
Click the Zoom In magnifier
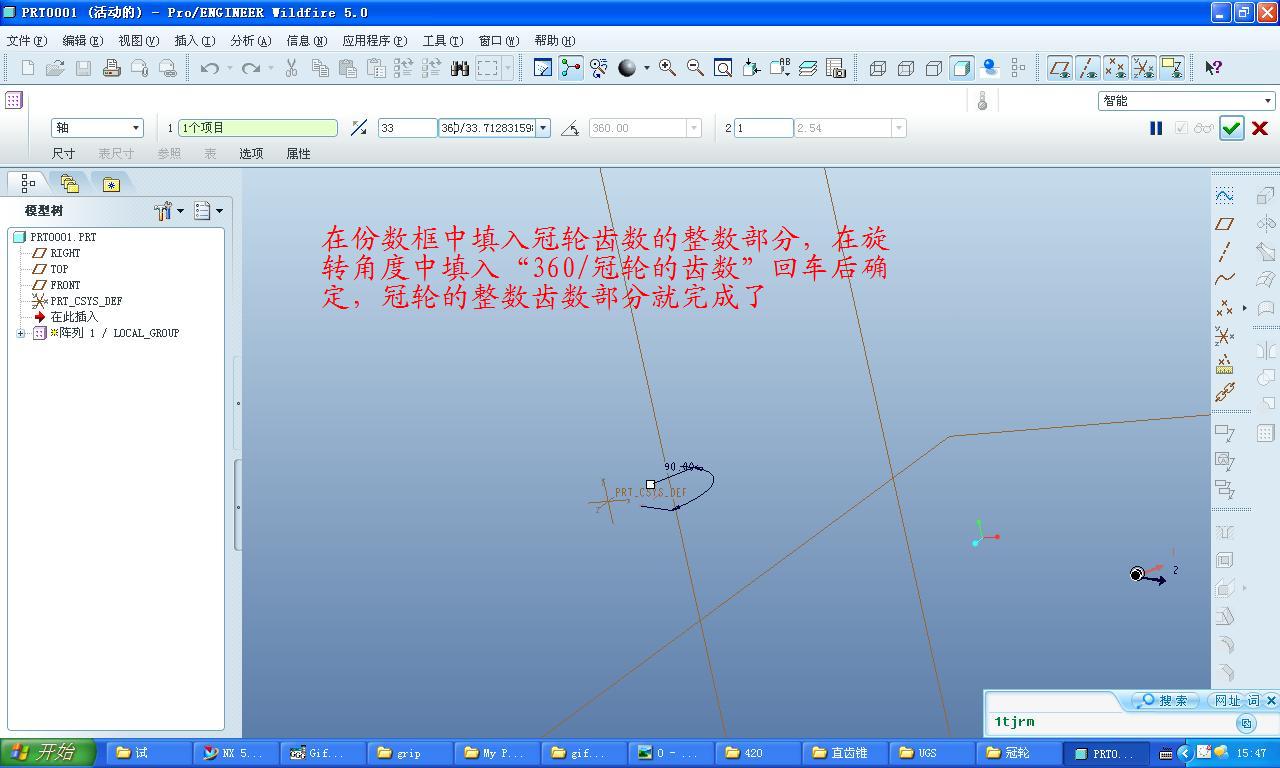(667, 68)
